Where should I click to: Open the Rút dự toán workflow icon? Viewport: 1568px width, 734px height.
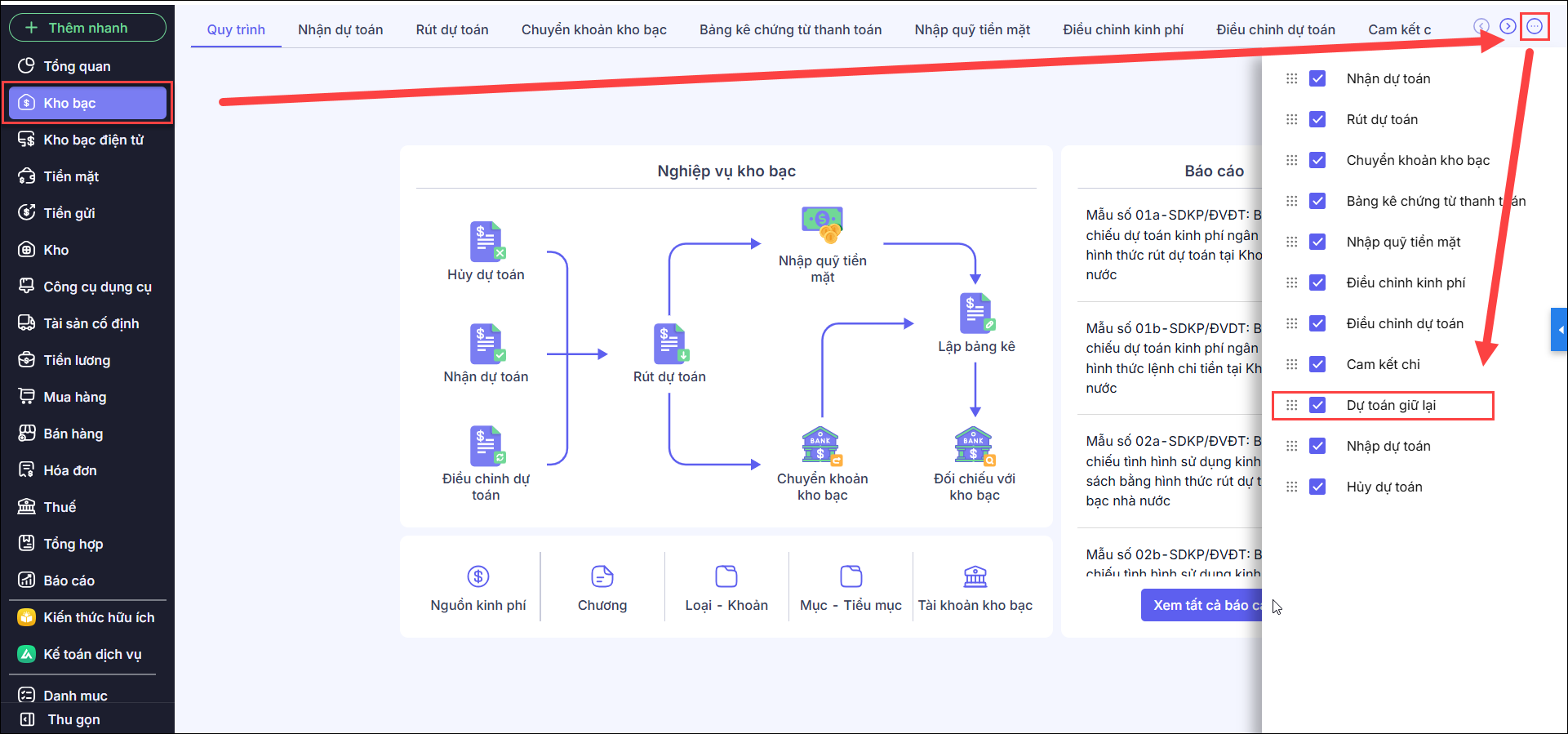click(x=670, y=344)
